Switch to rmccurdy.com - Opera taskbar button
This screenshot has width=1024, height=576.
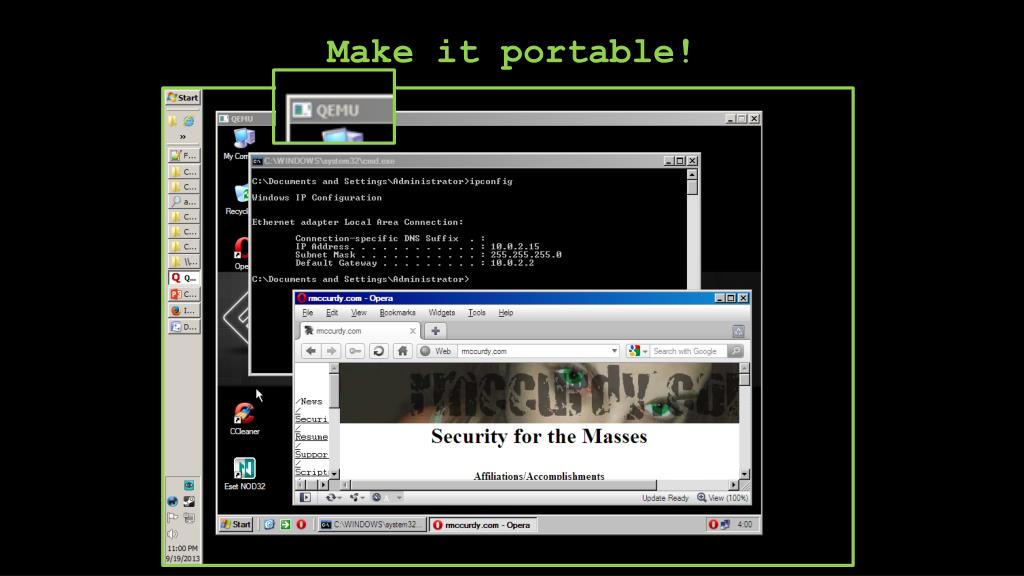point(483,524)
